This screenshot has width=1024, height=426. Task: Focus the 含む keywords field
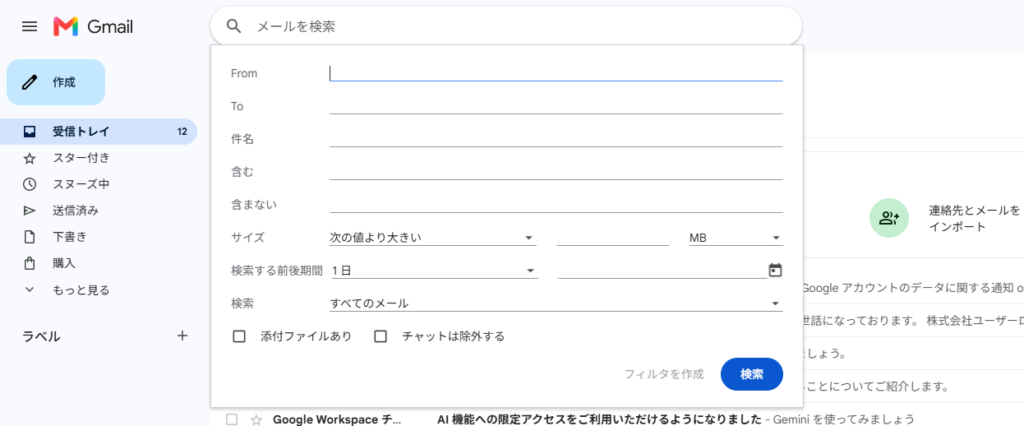click(556, 171)
